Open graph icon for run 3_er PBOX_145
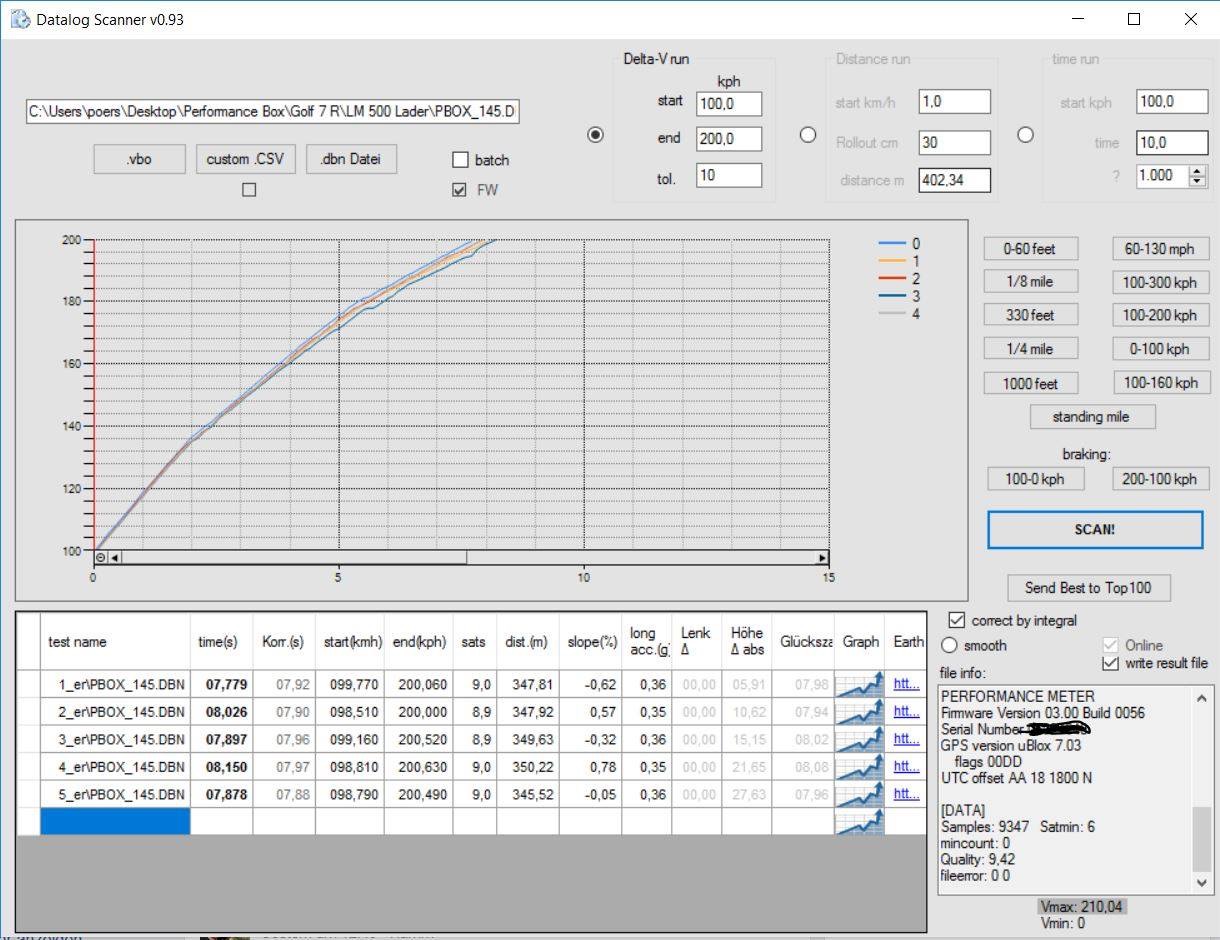1220x940 pixels. [x=859, y=740]
